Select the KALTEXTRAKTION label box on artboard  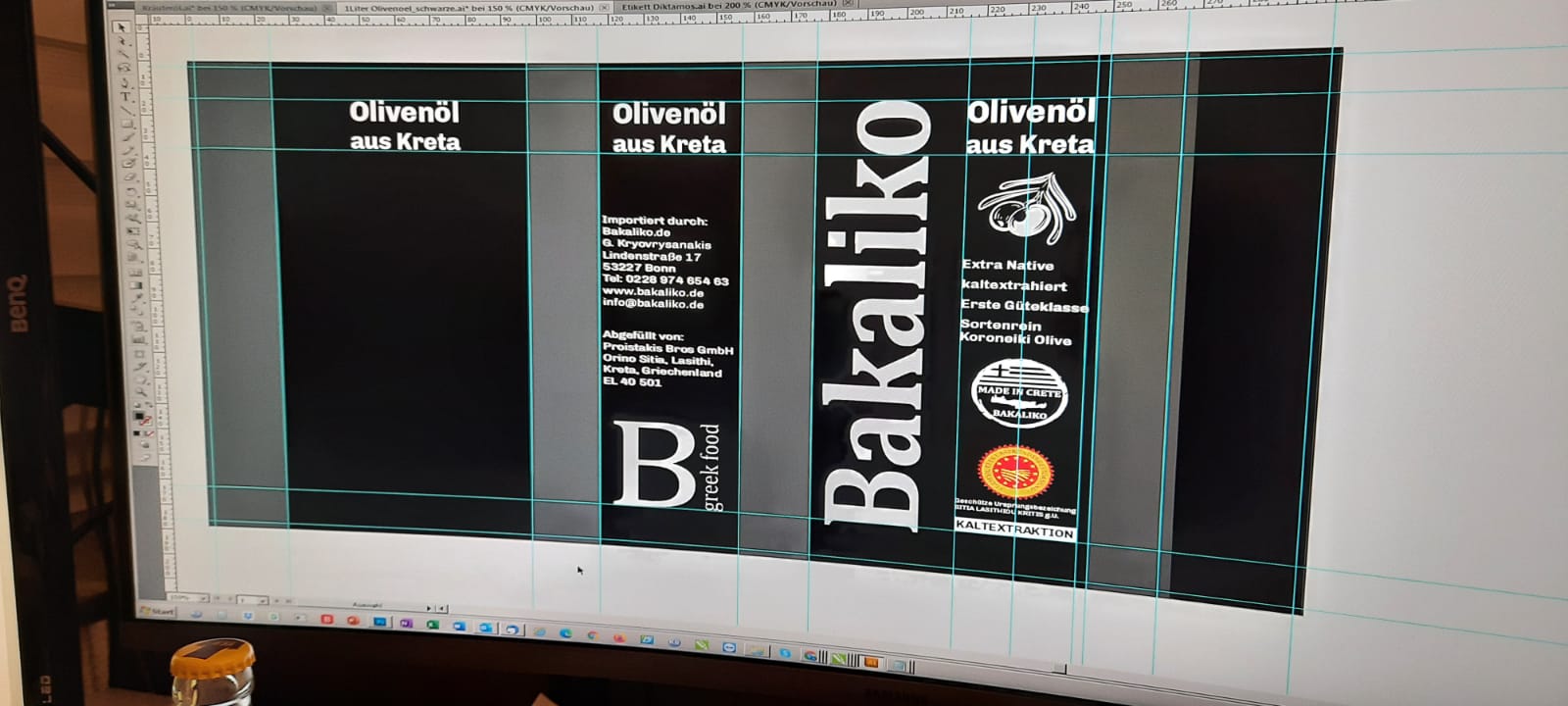pyautogui.click(x=1014, y=530)
